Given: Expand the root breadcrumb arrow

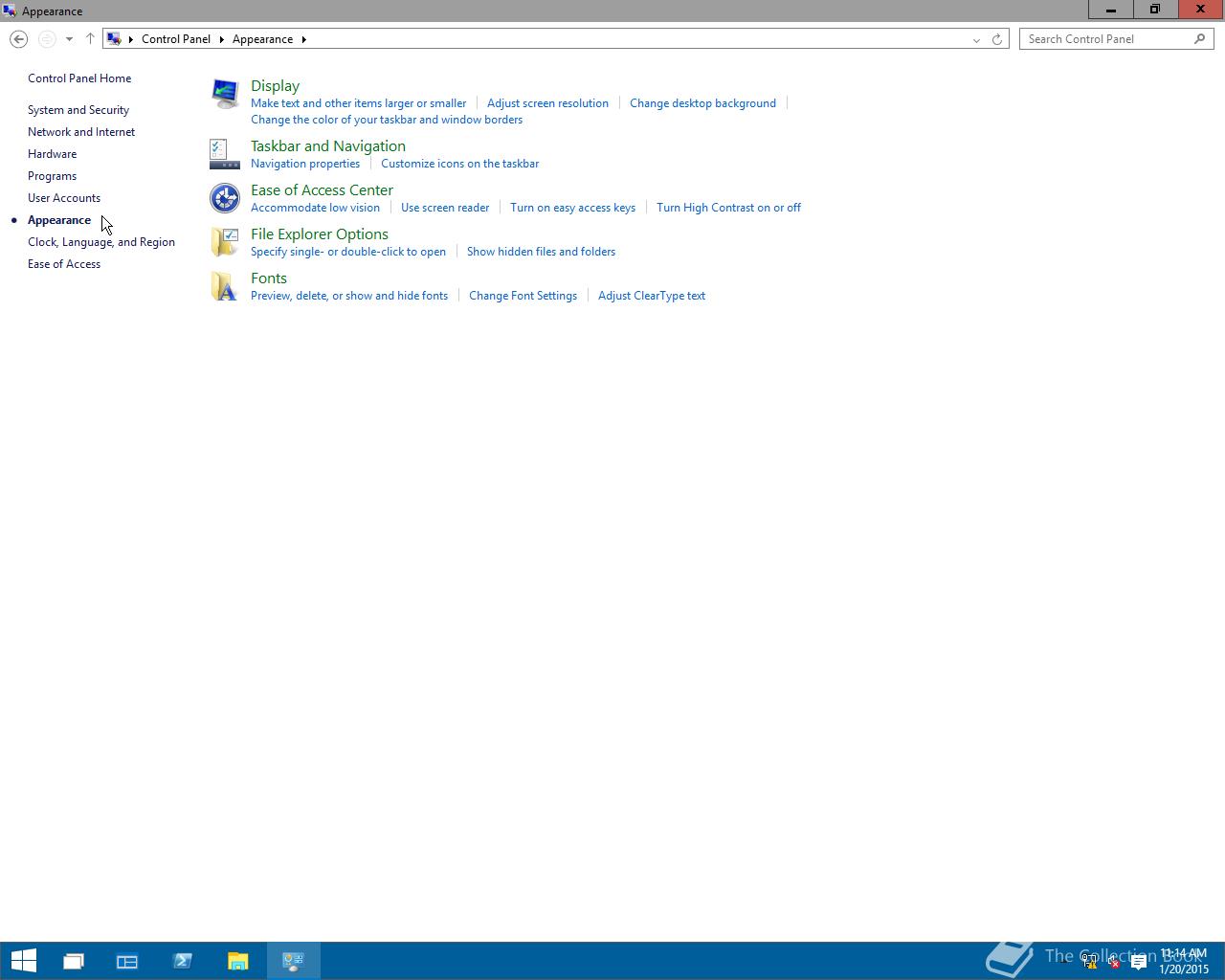Looking at the screenshot, I should point(131,39).
